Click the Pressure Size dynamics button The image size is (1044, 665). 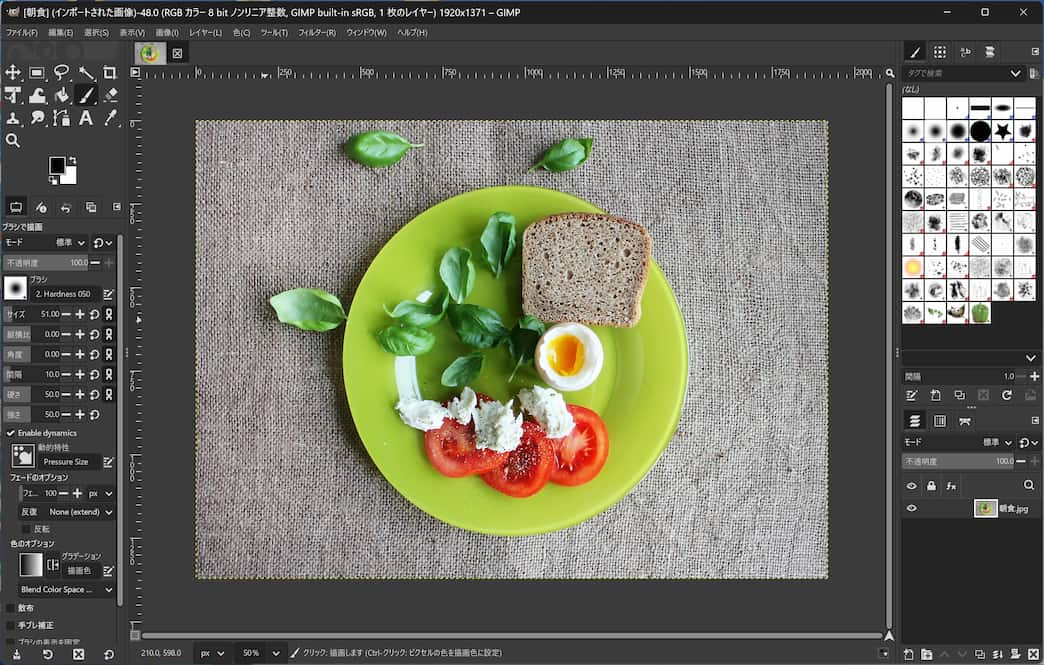[66, 462]
